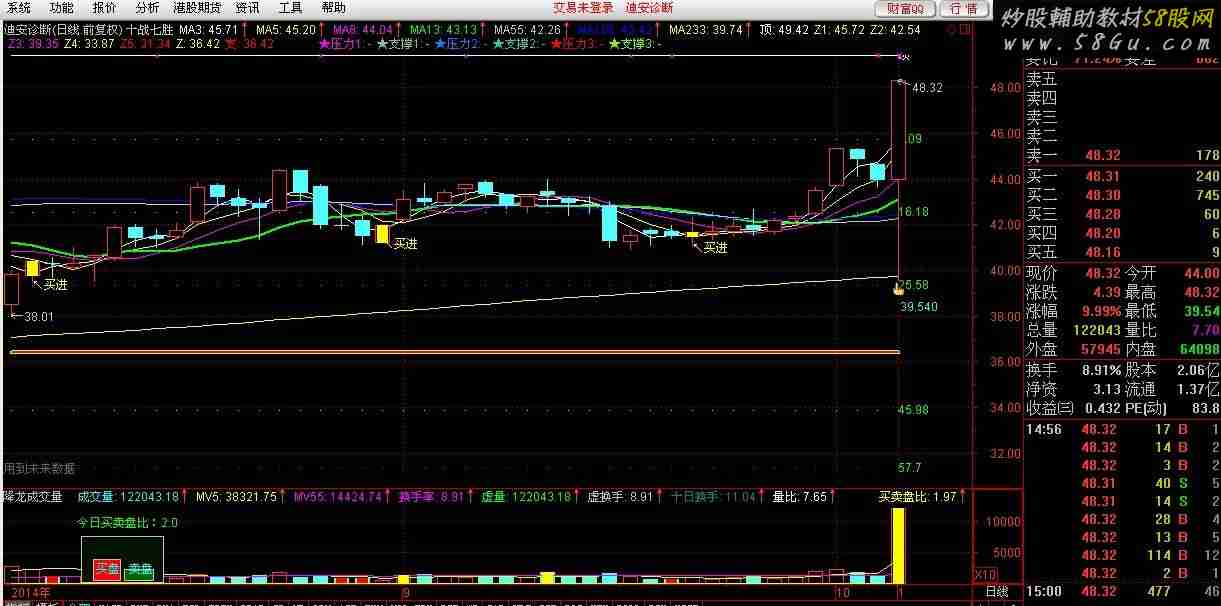Open the 系统 menu
The height and width of the screenshot is (606, 1221).
19,8
